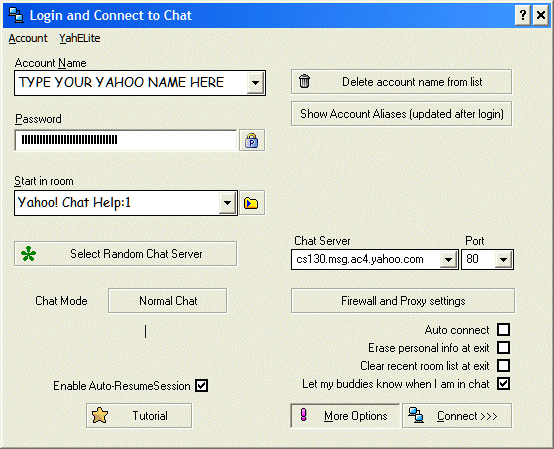Open room browser via yellow folder icon

pyautogui.click(x=252, y=203)
